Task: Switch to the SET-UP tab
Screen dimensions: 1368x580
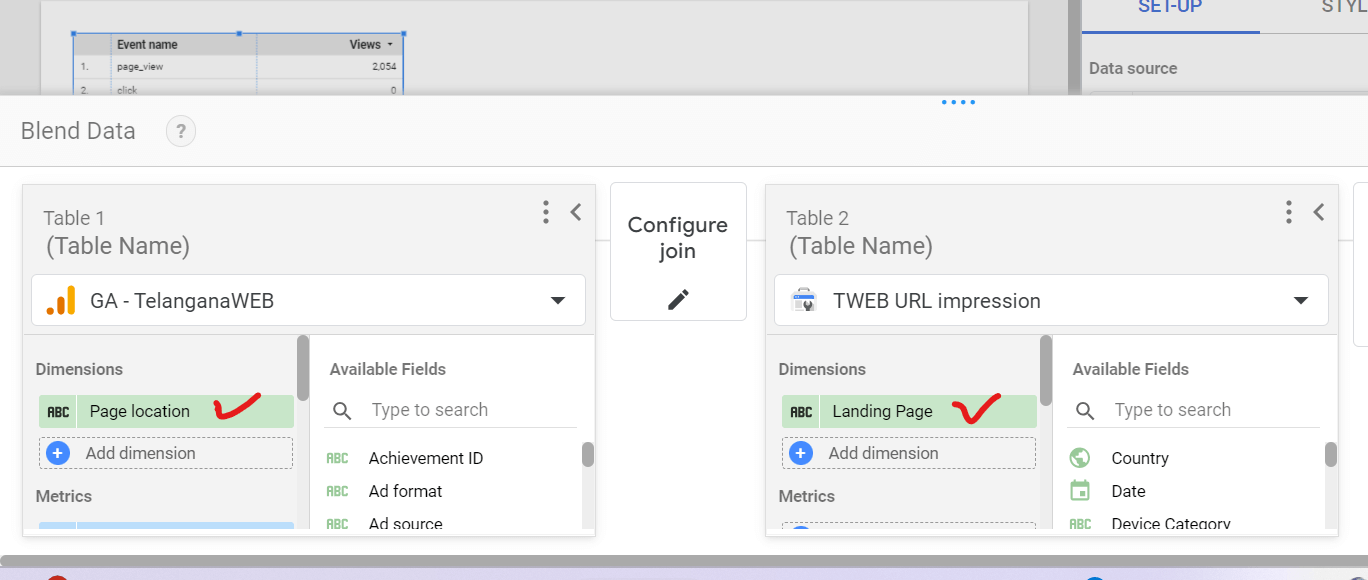Action: (1169, 8)
